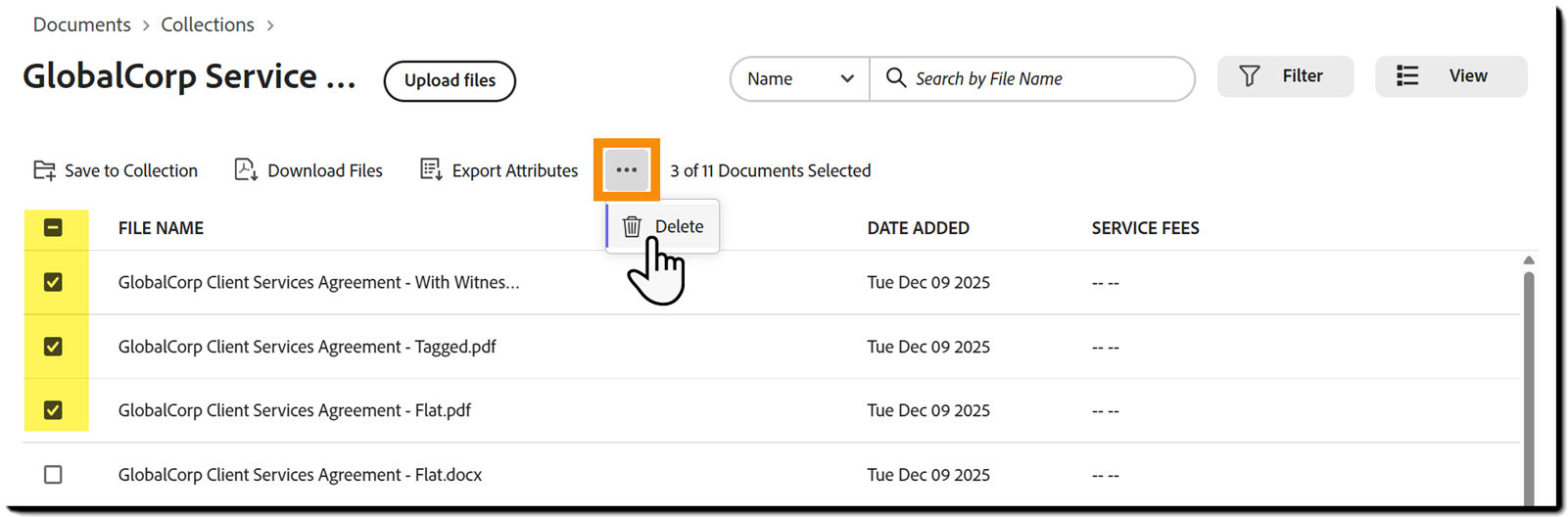Click the funnel Filter icon

click(x=1250, y=76)
